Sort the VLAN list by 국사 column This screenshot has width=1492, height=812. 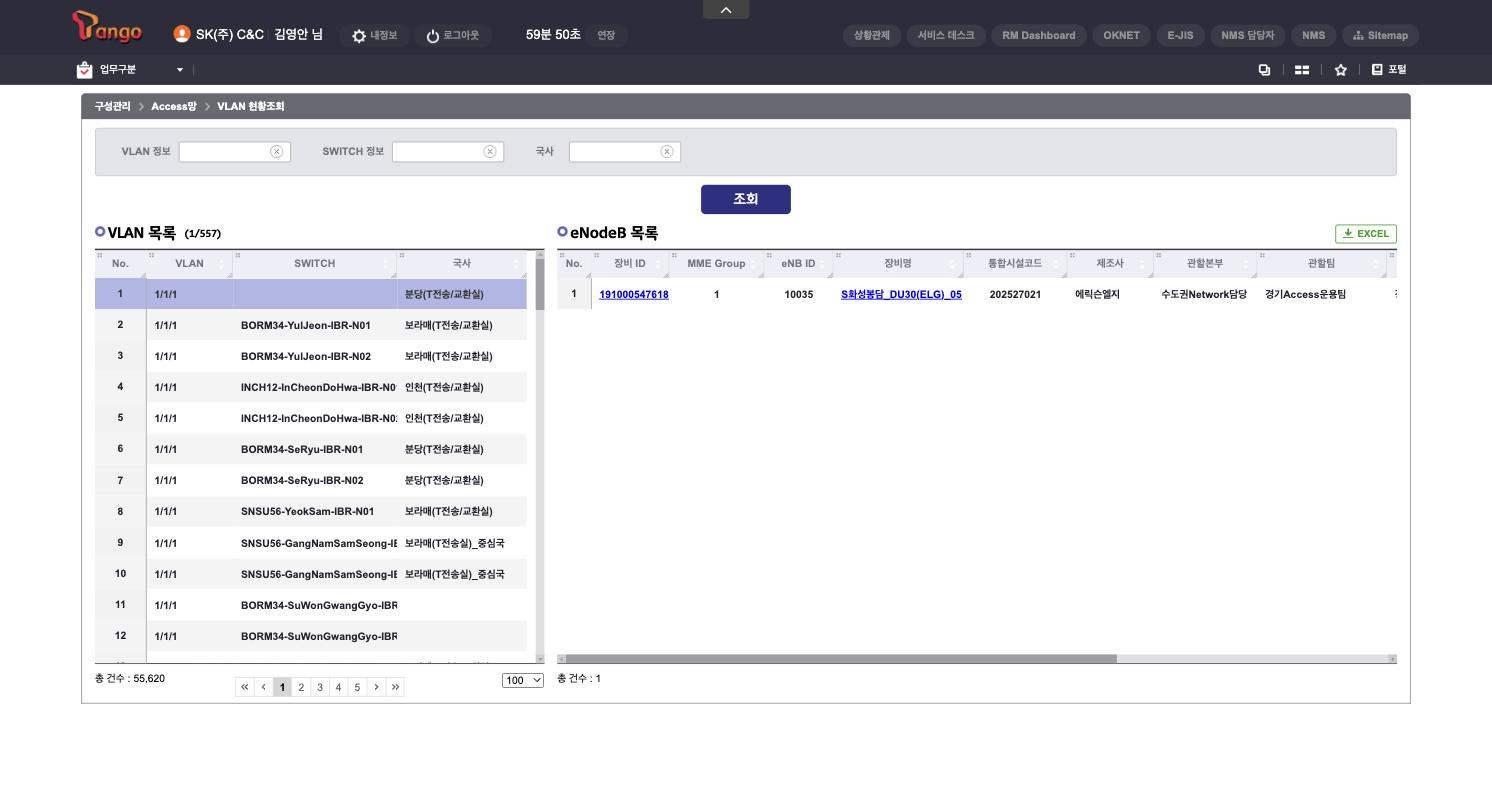[461, 264]
